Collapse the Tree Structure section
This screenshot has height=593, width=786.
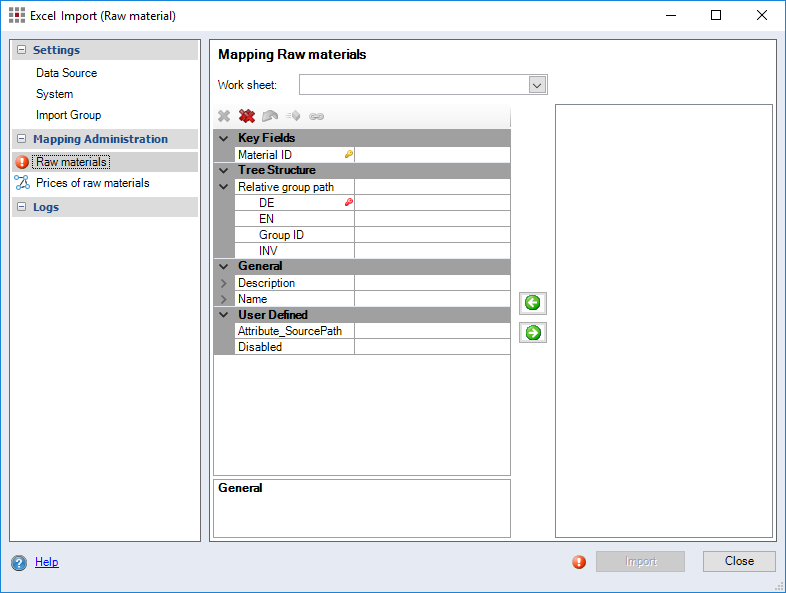pyautogui.click(x=224, y=170)
